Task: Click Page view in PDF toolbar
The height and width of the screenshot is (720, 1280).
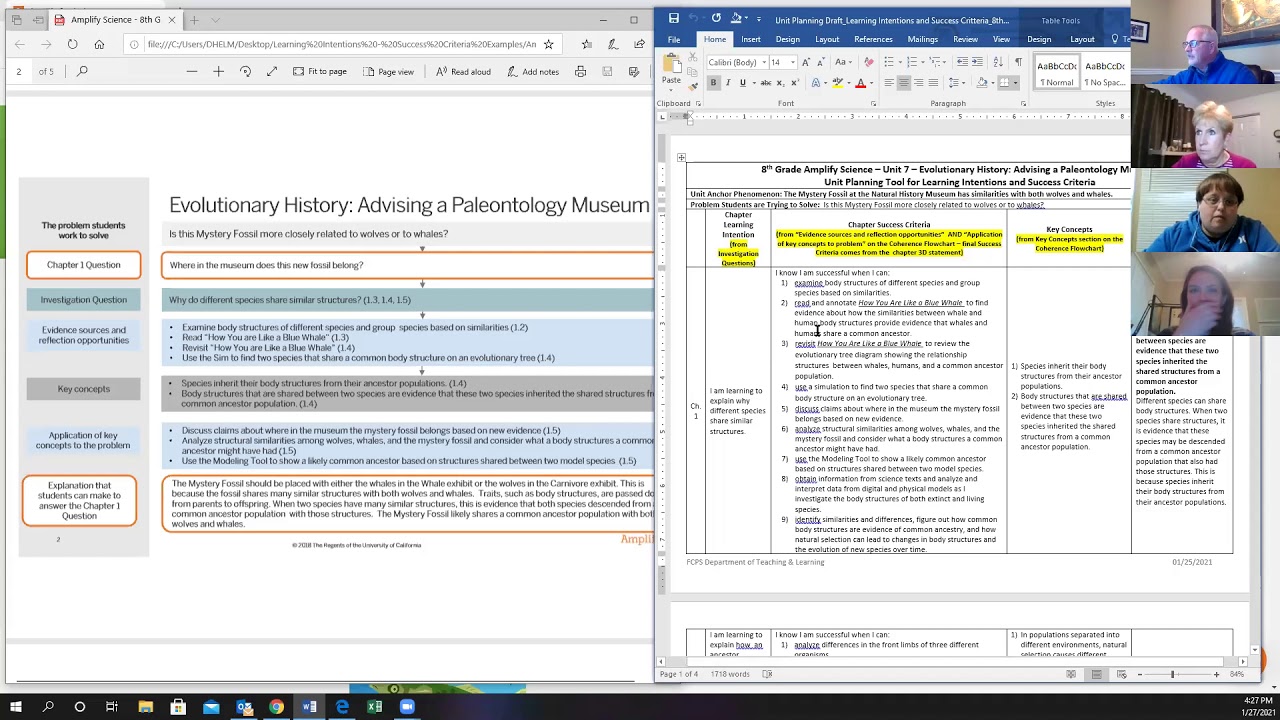Action: click(x=388, y=71)
